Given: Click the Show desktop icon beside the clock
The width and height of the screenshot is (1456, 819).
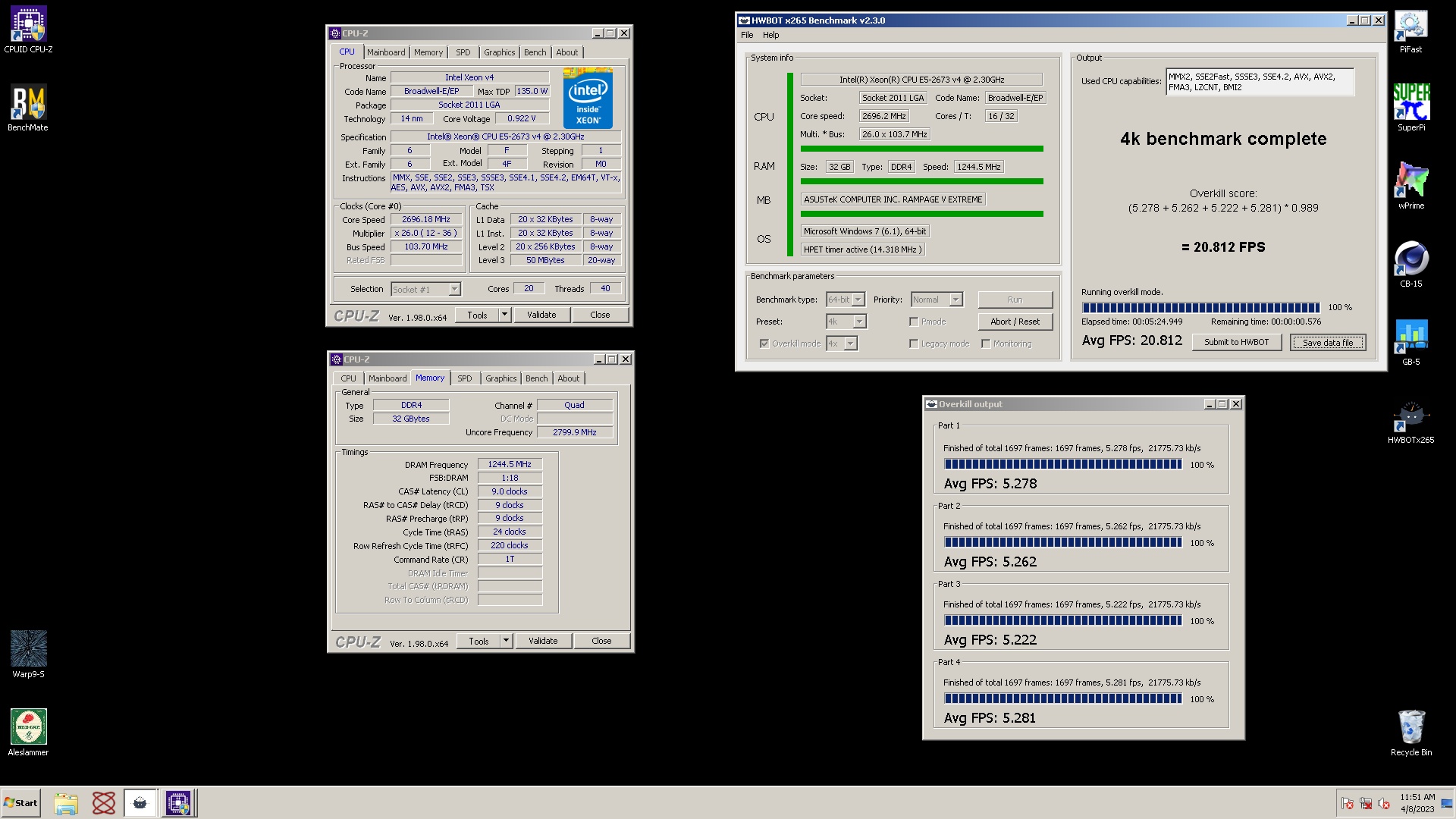Looking at the screenshot, I should [1447, 804].
